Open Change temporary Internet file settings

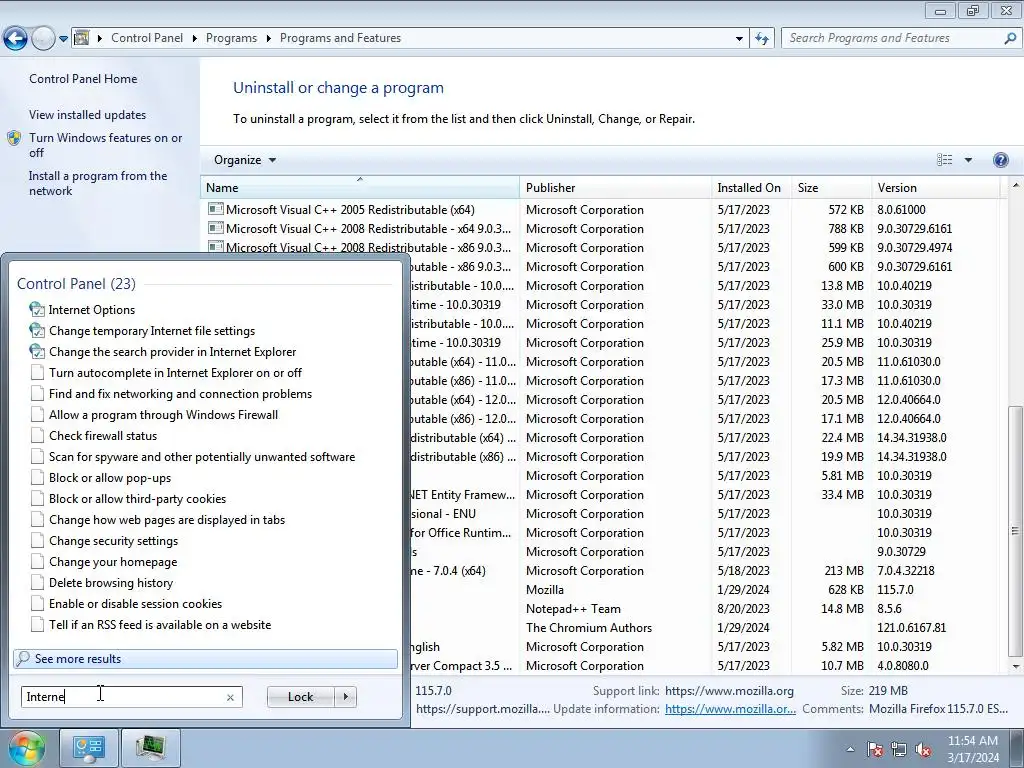152,330
